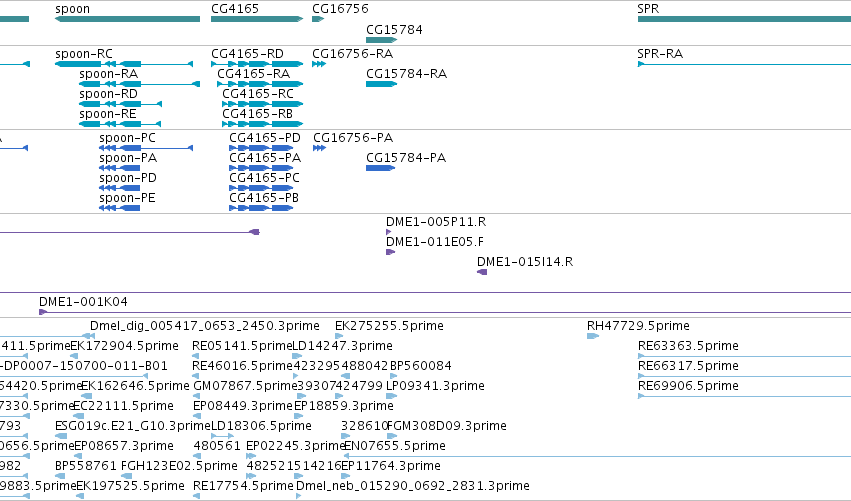This screenshot has width=851, height=501.
Task: Open CDS CG4165-PD
Action: pos(261,148)
